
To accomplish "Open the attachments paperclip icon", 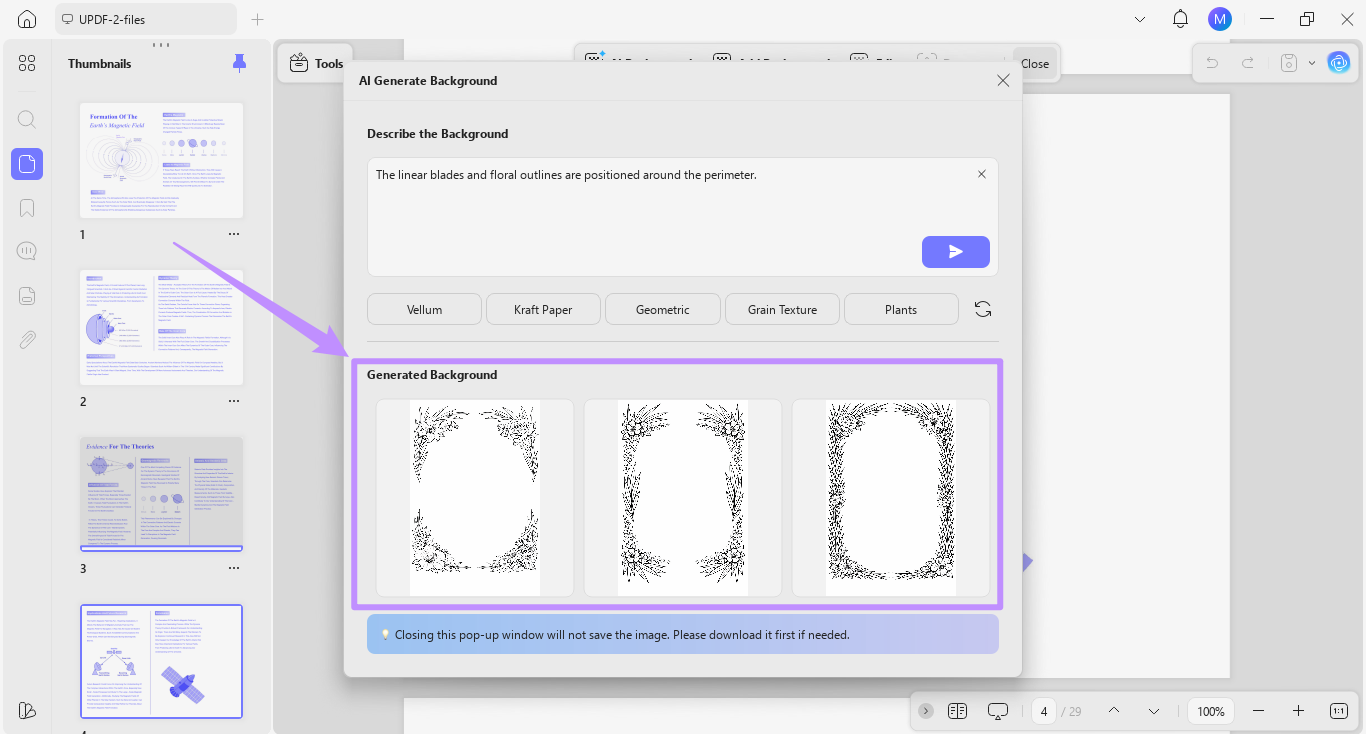I will pyautogui.click(x=27, y=339).
